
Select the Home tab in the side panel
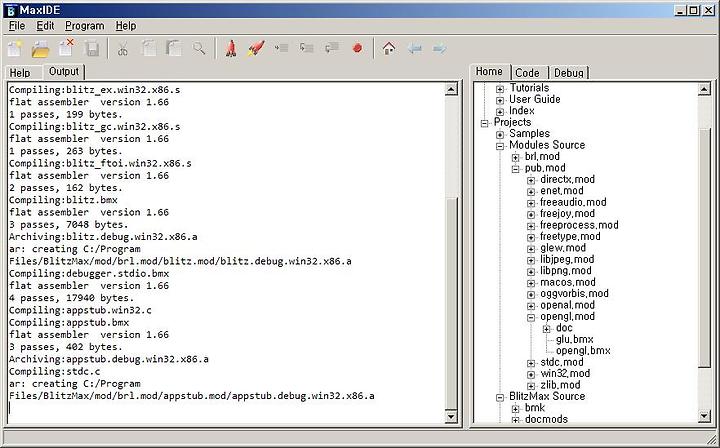(x=489, y=72)
